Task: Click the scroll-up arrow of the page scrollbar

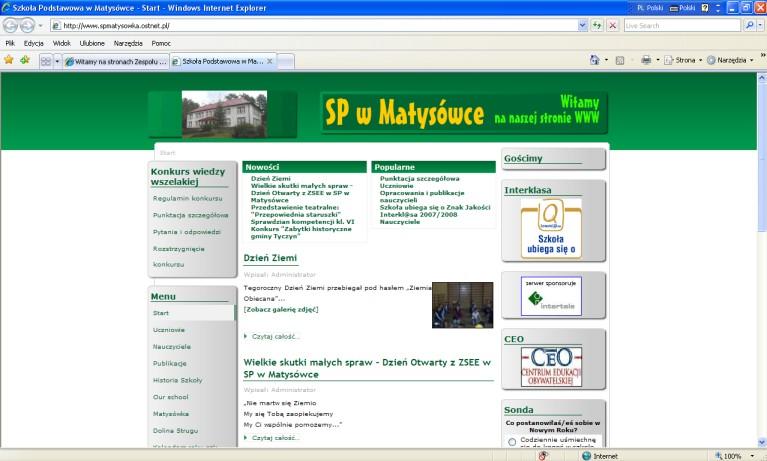Action: [x=762, y=77]
